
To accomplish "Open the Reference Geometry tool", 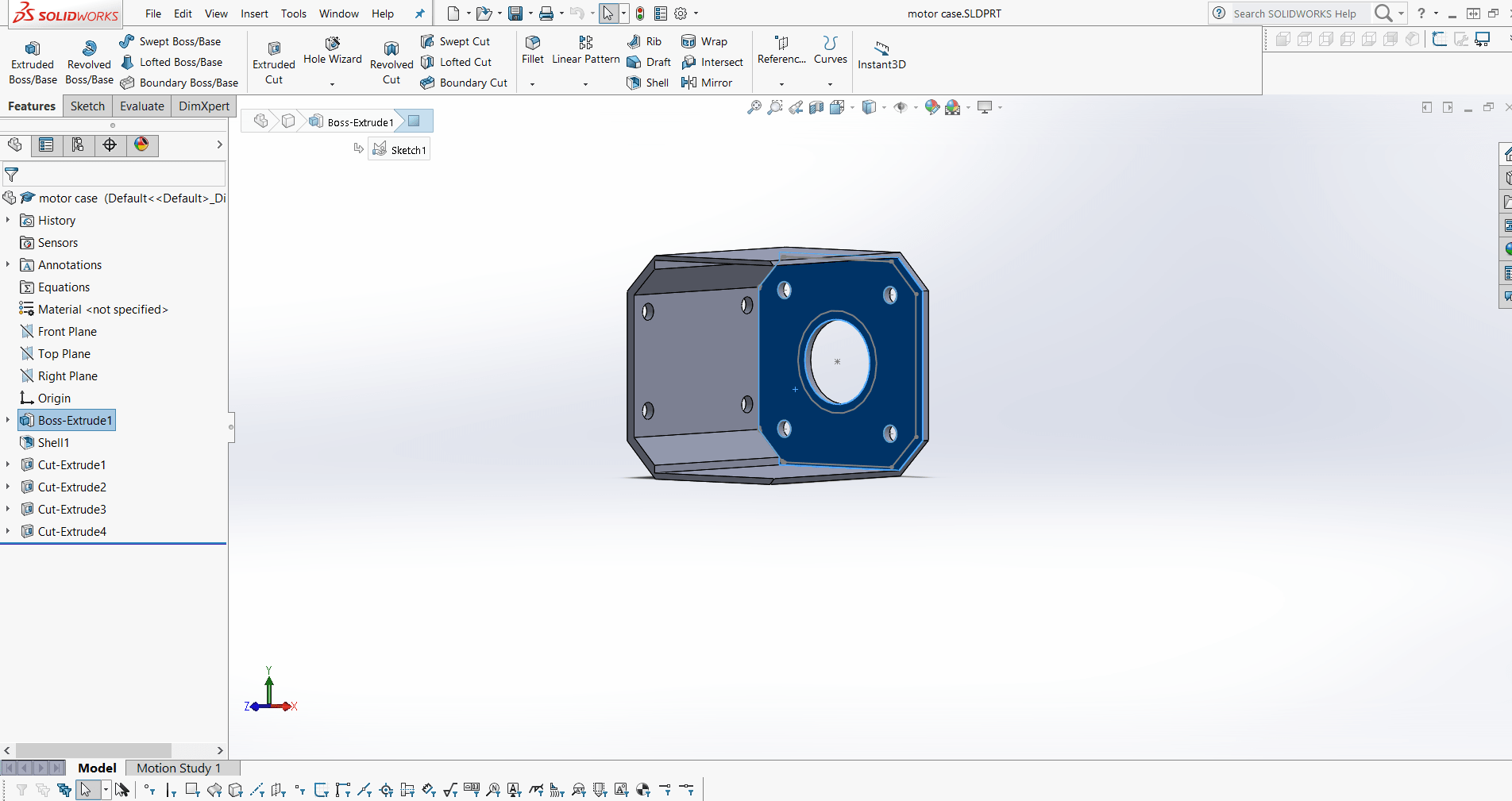I will tap(781, 50).
